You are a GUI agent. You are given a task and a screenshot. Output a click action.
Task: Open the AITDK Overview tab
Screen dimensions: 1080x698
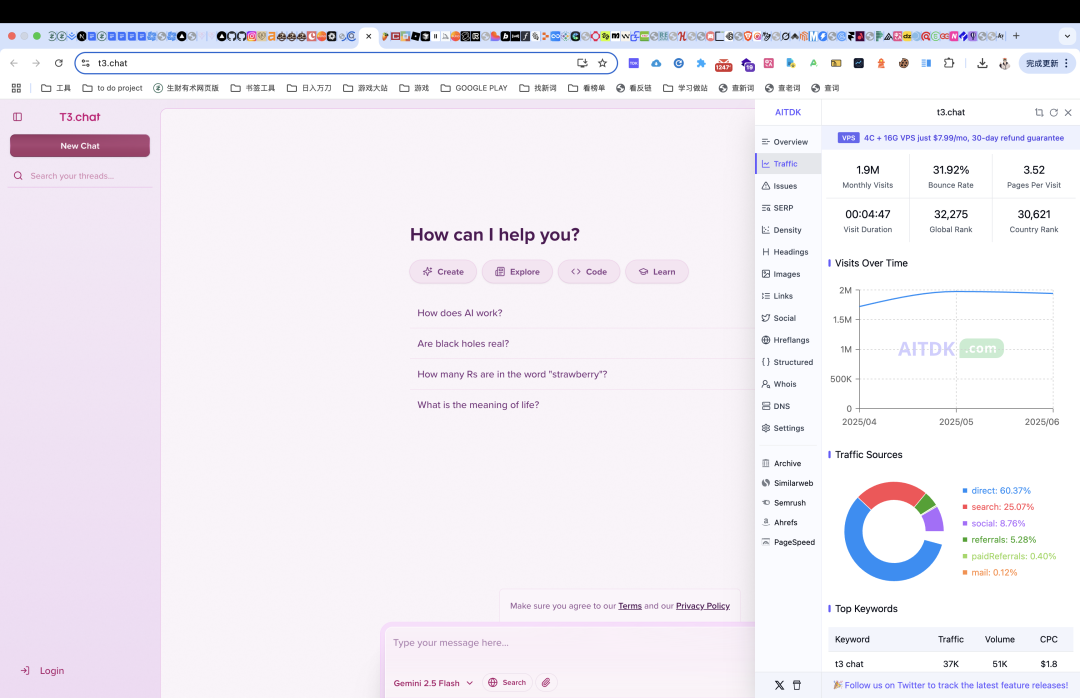coord(788,142)
